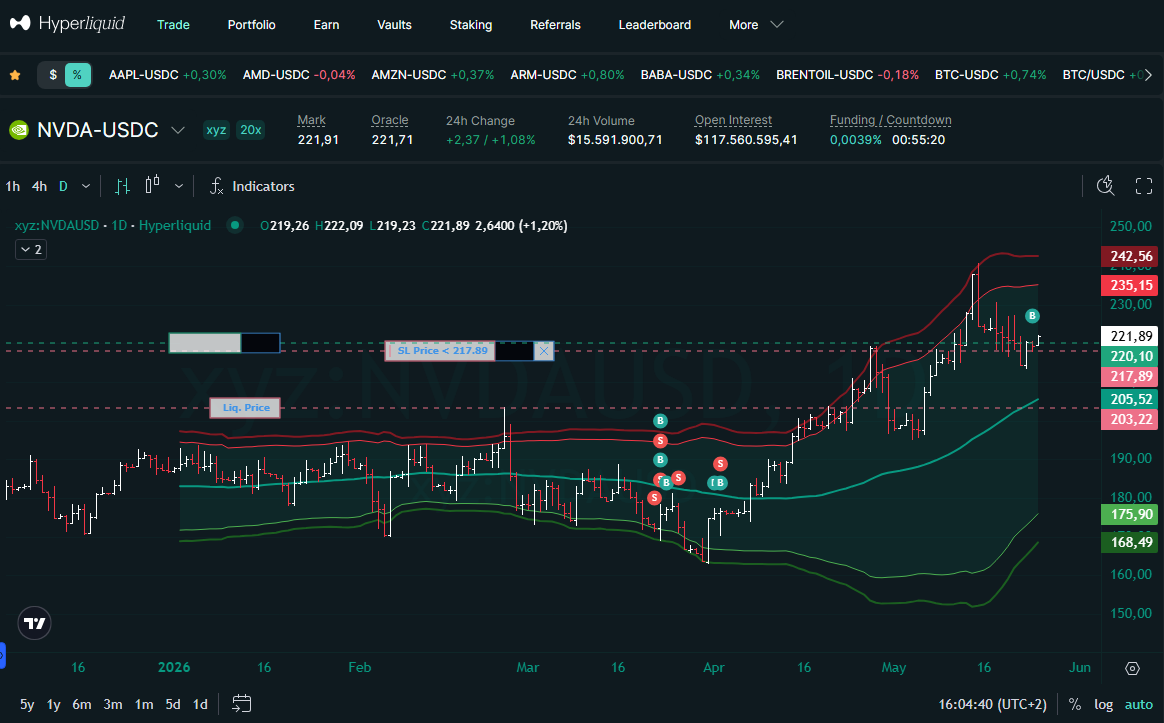Screen dimensions: 1164x723
Task: Switch ticker display to dollar mode
Action: tap(53, 75)
